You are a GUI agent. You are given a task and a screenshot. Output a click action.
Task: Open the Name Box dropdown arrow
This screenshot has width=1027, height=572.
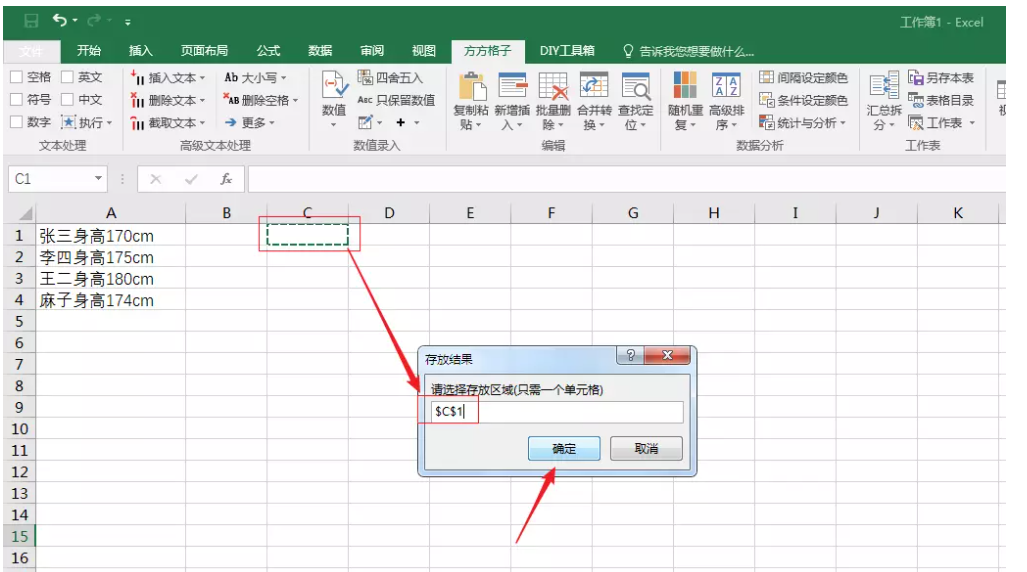pos(98,178)
